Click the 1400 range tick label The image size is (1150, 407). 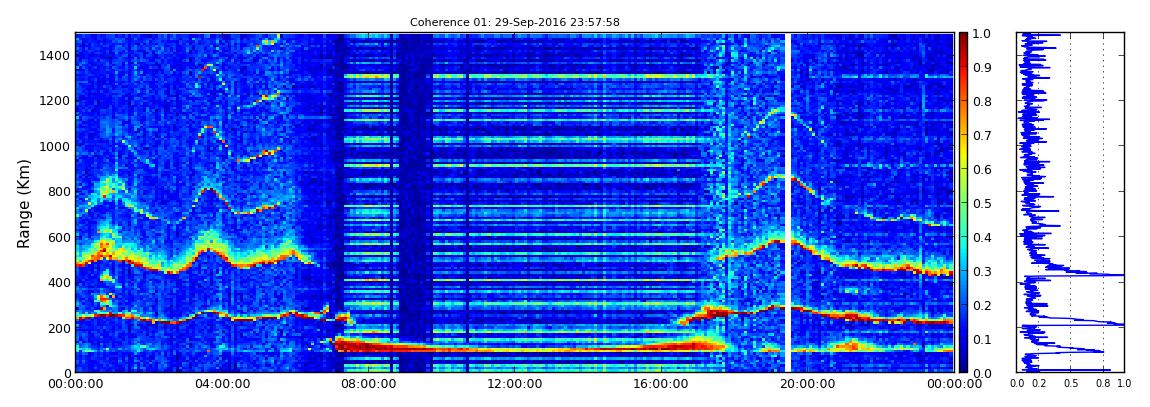click(x=55, y=56)
